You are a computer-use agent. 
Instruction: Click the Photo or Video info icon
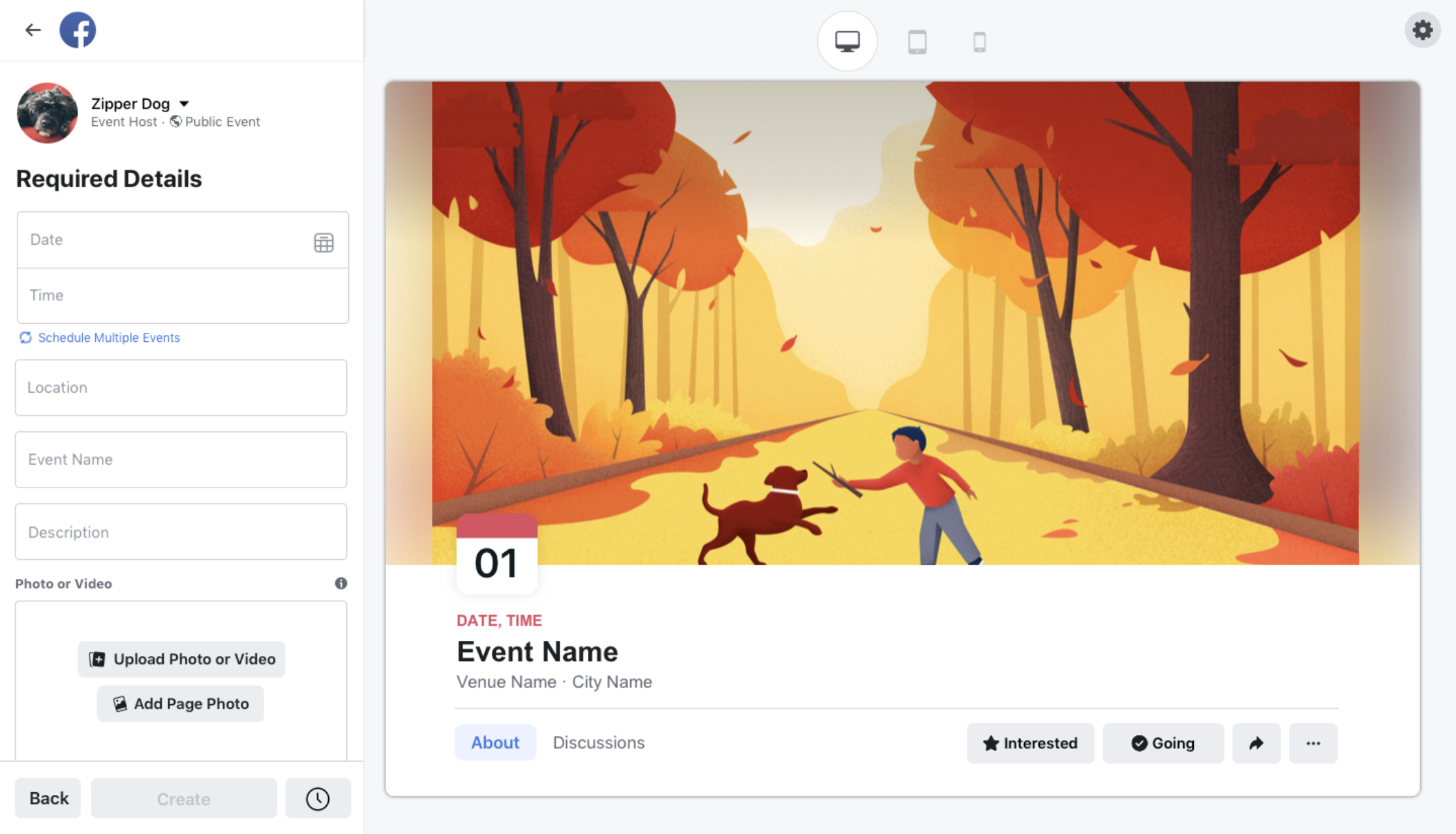[x=341, y=583]
